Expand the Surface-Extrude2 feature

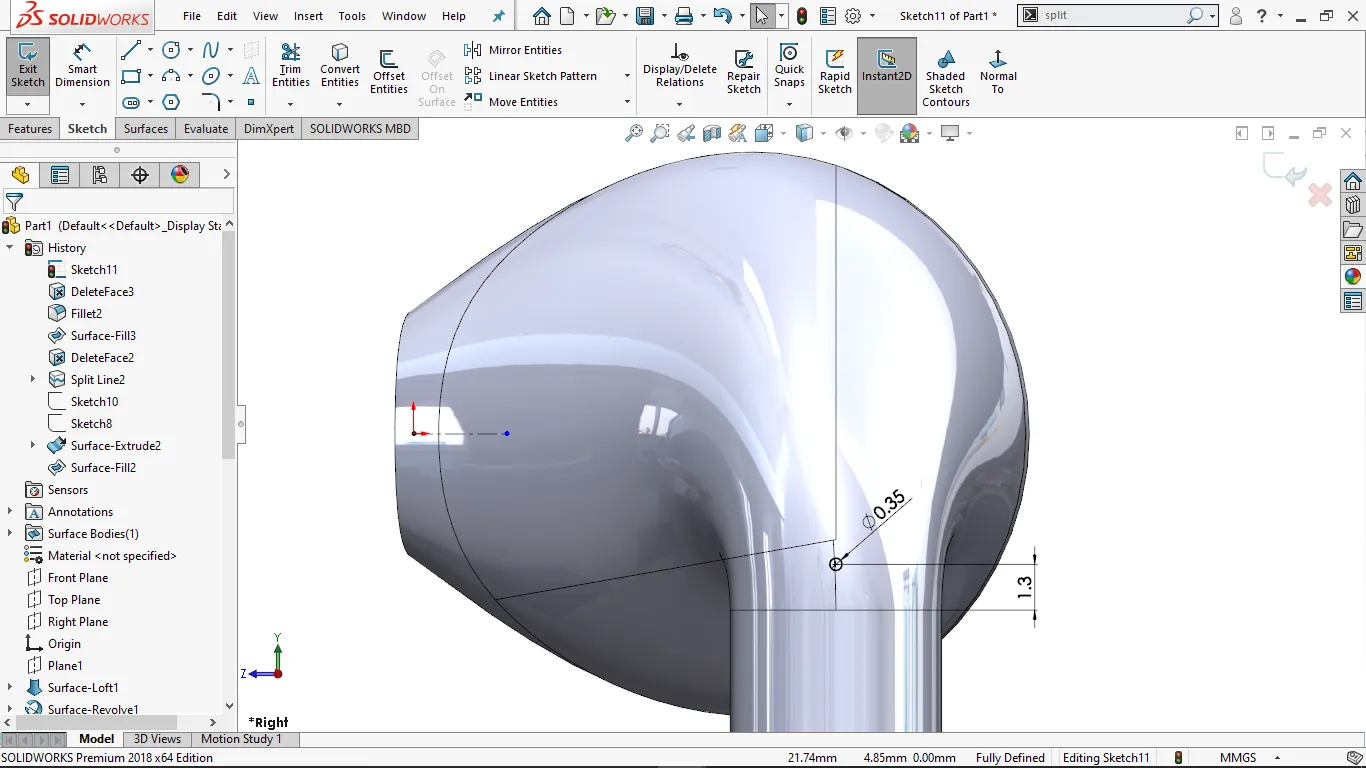[x=33, y=446]
